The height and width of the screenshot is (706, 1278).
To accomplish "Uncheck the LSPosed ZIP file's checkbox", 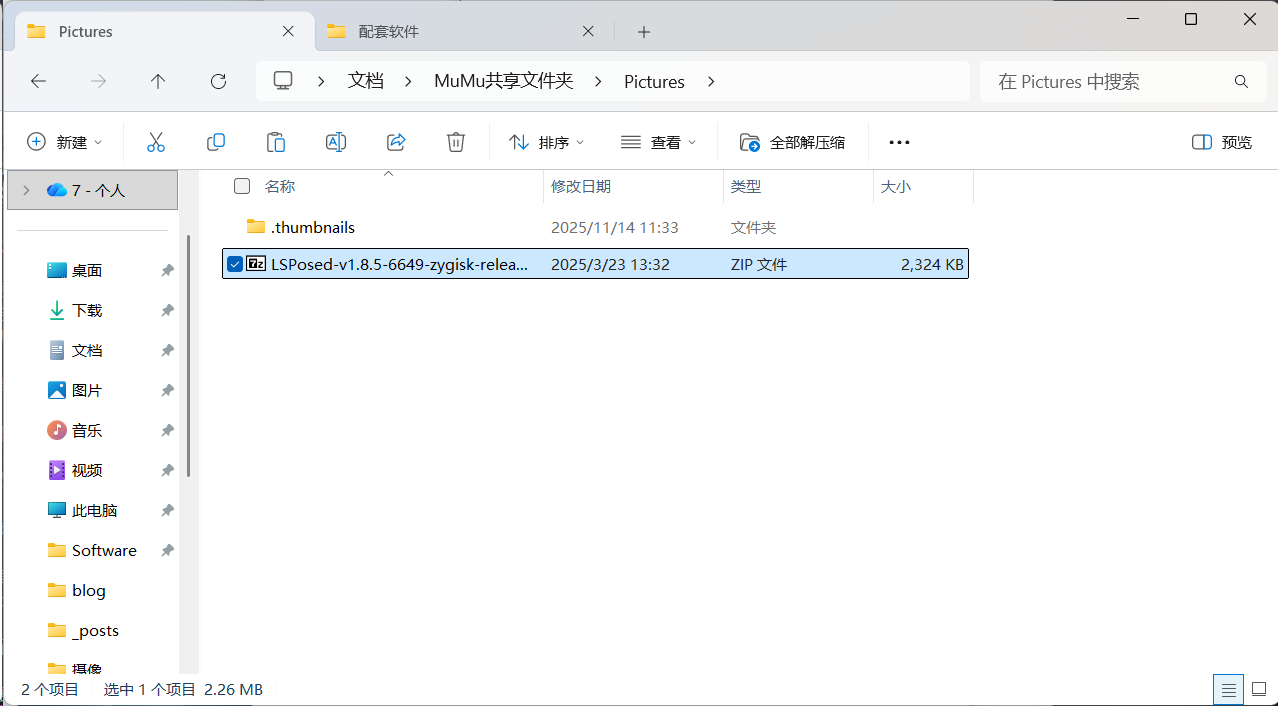I will (x=235, y=263).
